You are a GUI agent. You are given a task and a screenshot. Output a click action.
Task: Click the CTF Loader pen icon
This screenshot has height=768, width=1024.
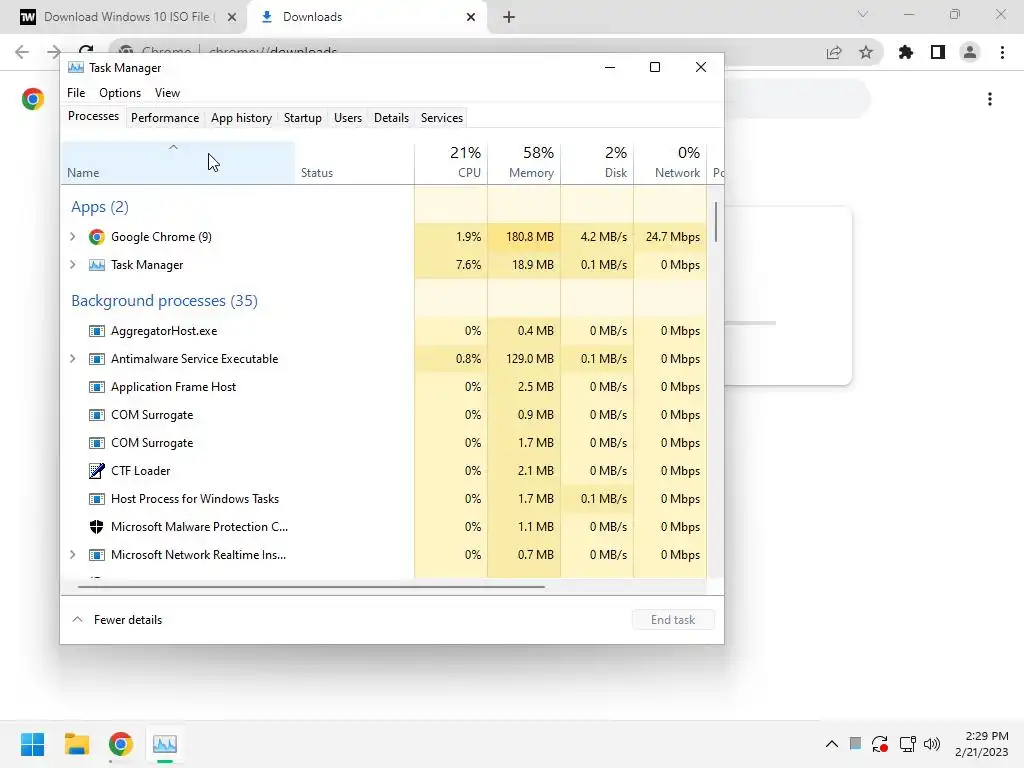click(x=97, y=471)
